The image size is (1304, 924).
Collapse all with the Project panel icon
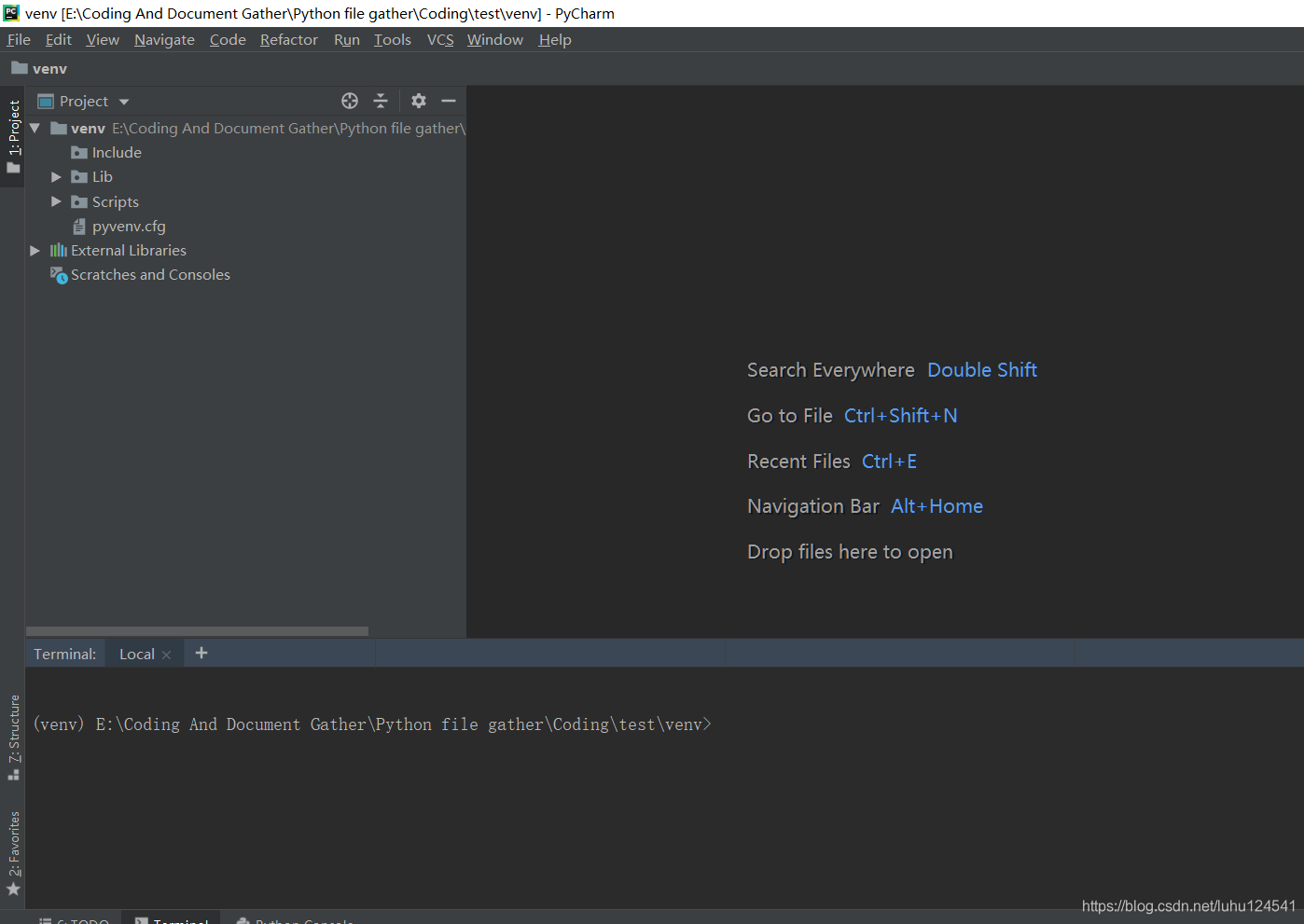(x=381, y=101)
